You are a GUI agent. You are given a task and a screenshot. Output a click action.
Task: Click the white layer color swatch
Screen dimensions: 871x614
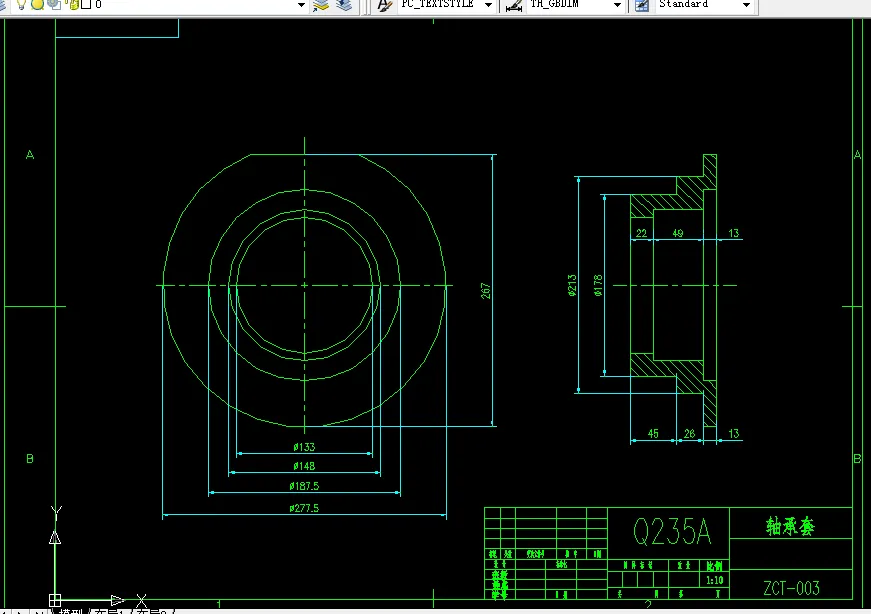tap(86, 4)
